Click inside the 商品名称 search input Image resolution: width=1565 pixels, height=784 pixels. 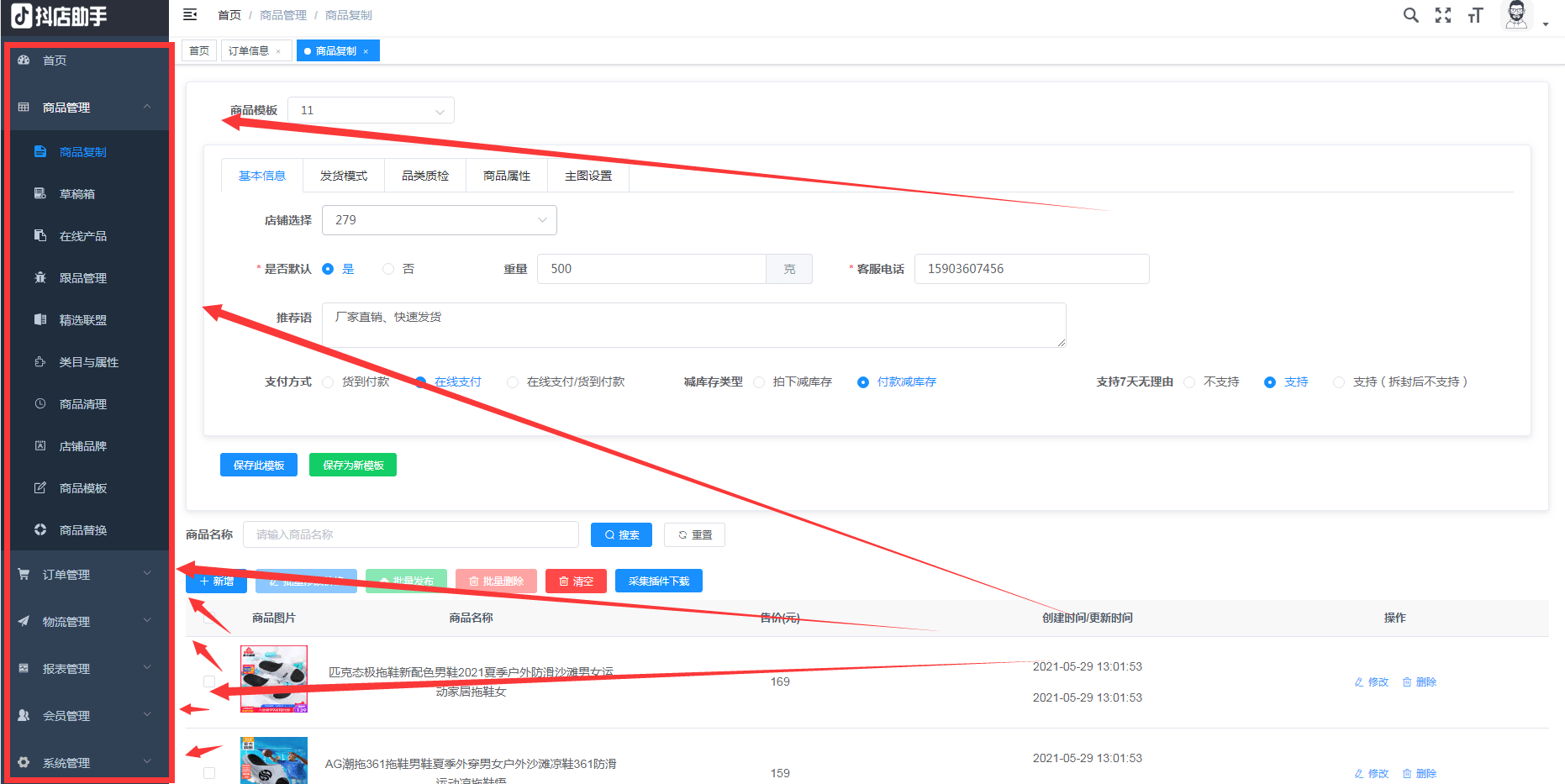pos(411,534)
